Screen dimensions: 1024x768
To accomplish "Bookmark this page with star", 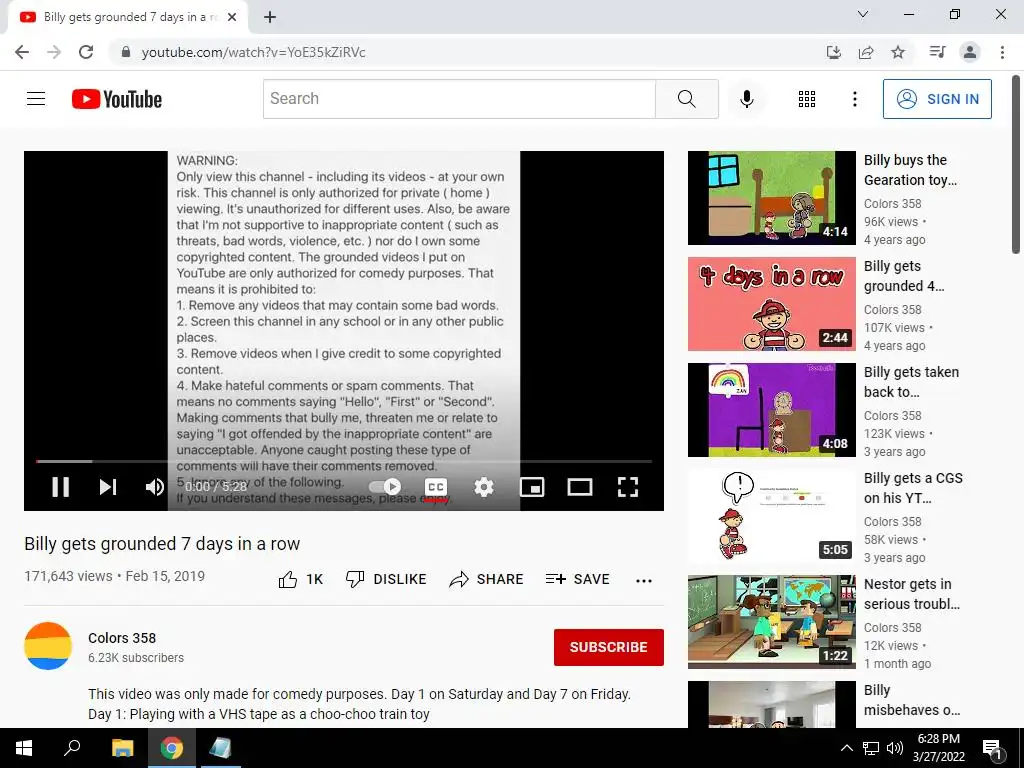I will (898, 52).
